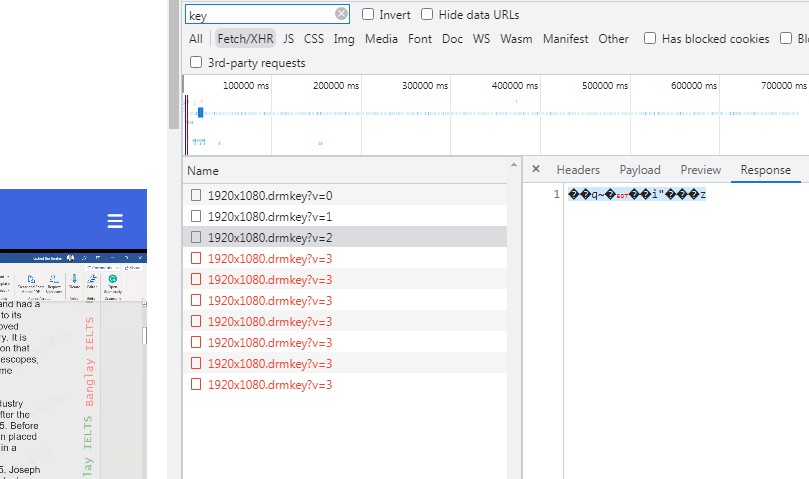Select the Fetch/XHR filter
The height and width of the screenshot is (479, 809).
pyautogui.click(x=245, y=39)
